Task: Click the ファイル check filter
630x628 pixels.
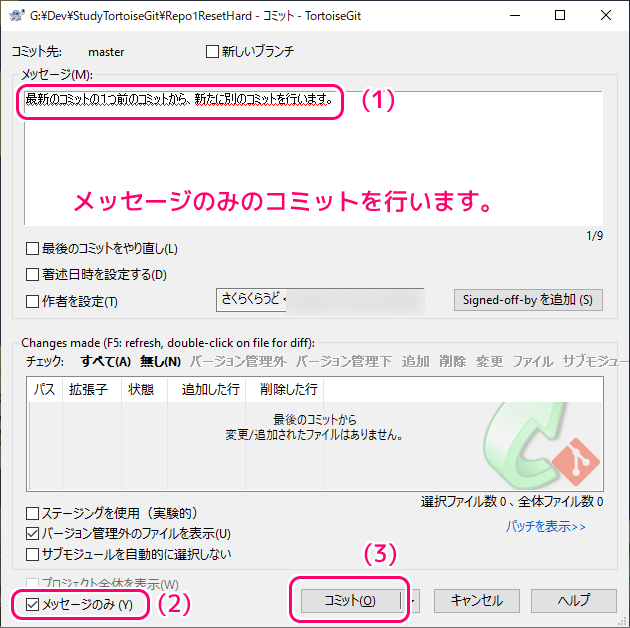Action: pyautogui.click(x=533, y=361)
